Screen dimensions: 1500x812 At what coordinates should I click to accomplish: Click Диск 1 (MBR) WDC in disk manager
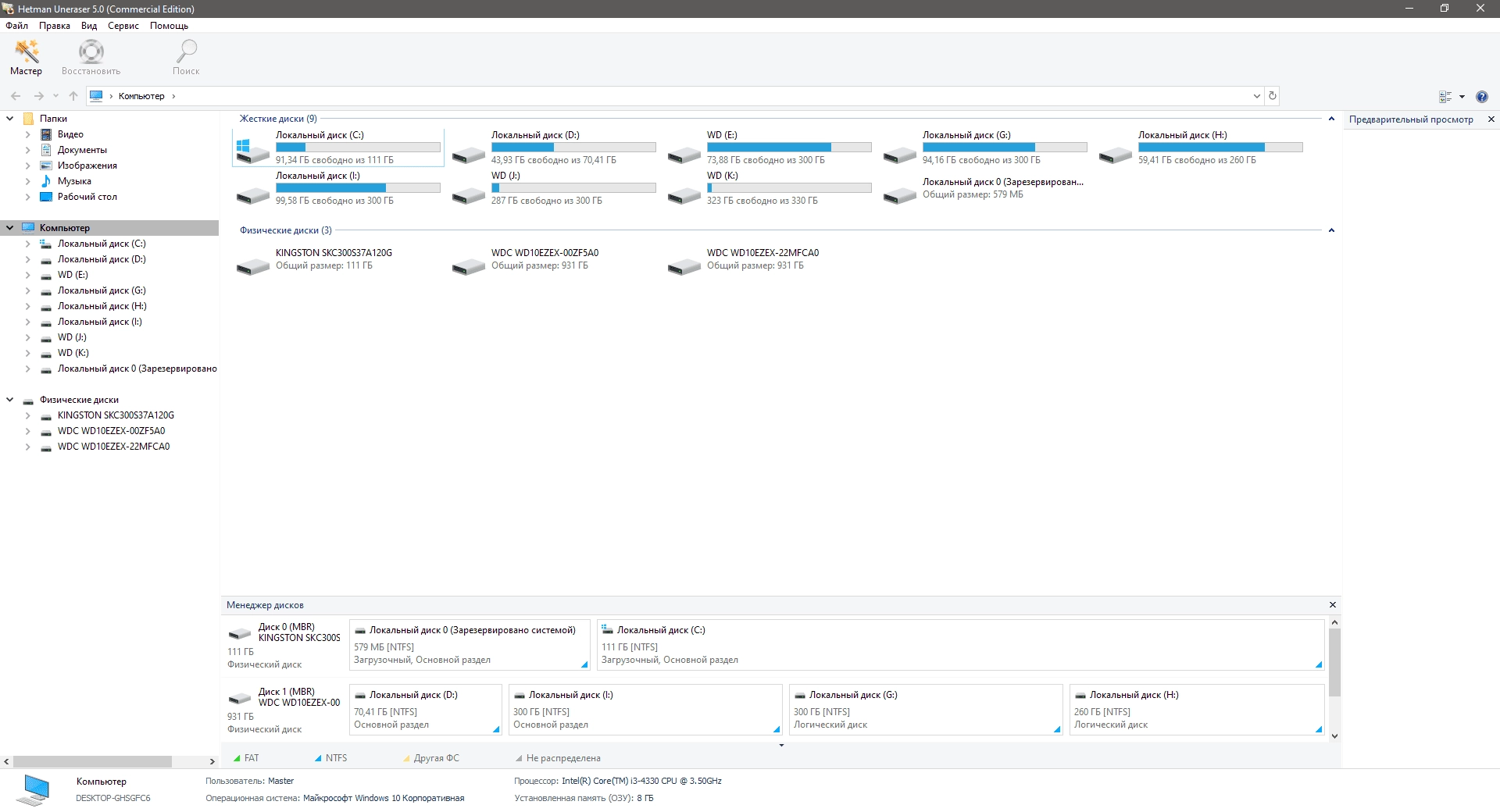point(285,710)
